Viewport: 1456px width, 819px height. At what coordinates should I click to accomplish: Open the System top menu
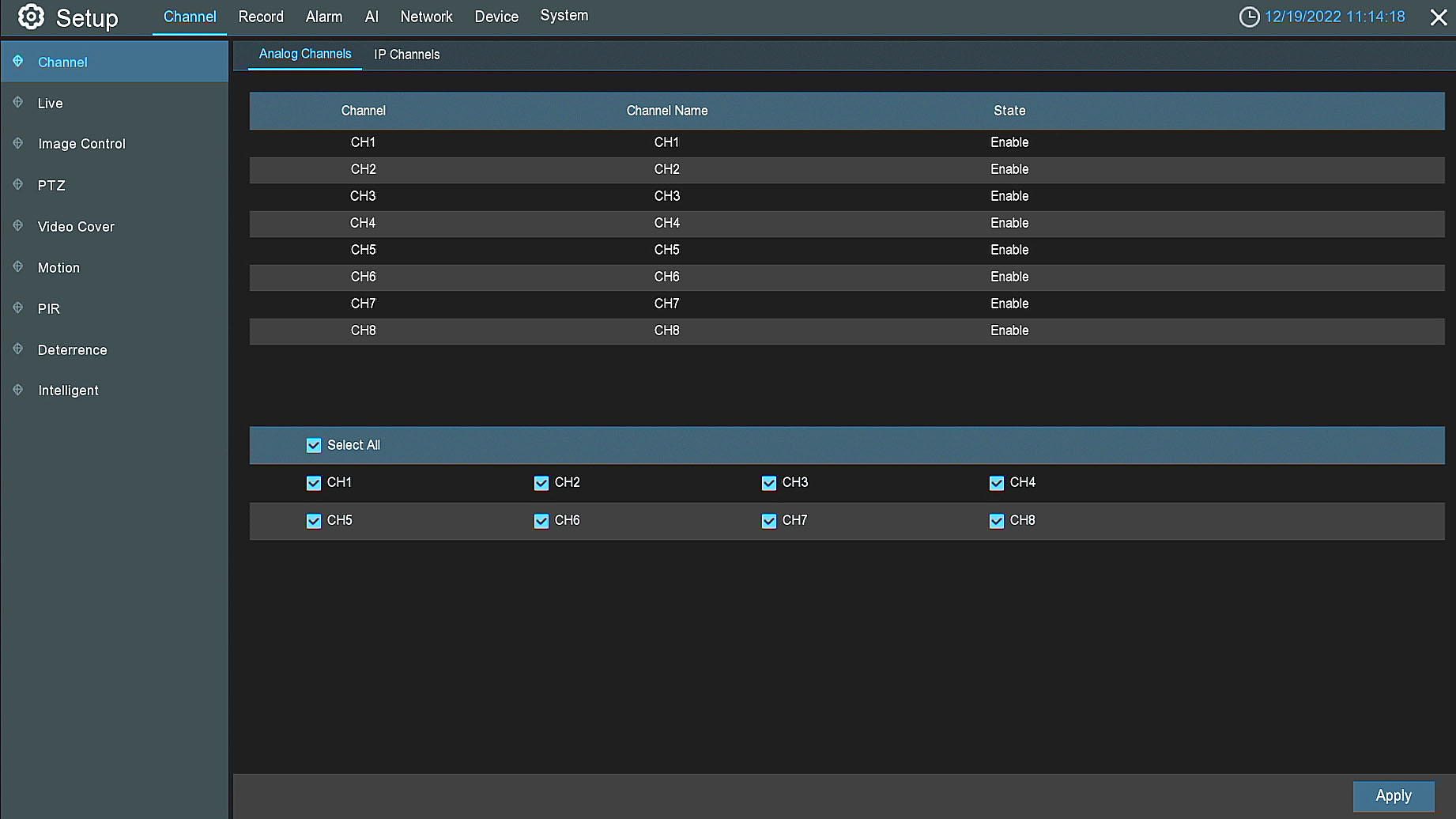point(564,16)
